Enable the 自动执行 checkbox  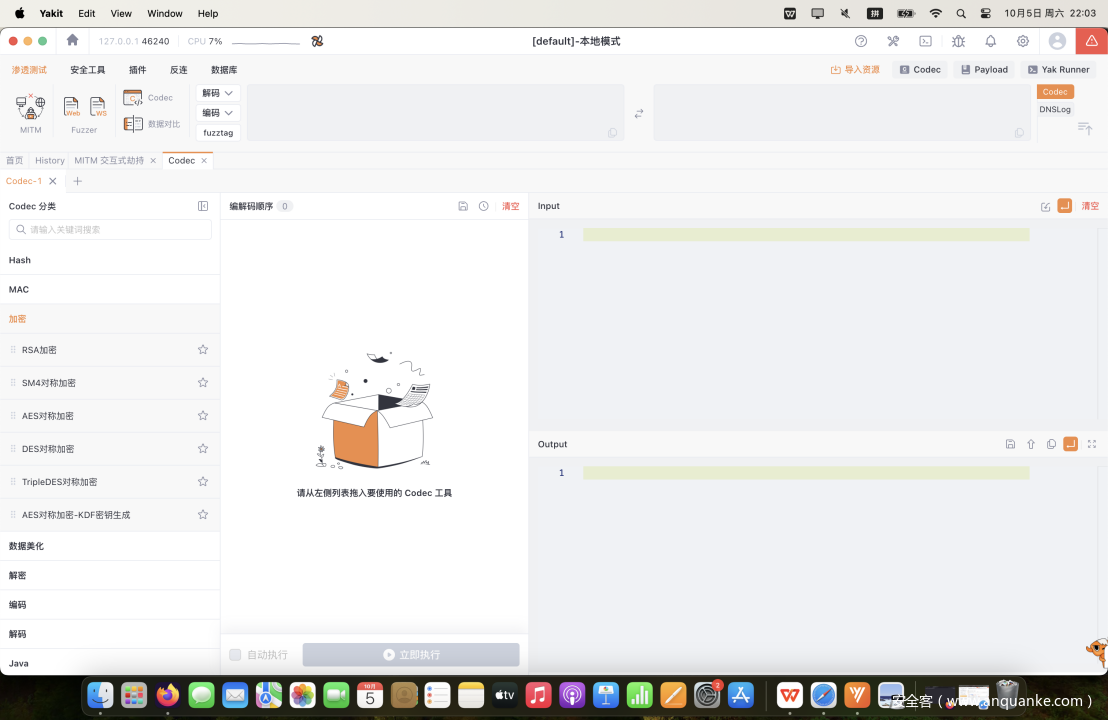pyautogui.click(x=235, y=655)
